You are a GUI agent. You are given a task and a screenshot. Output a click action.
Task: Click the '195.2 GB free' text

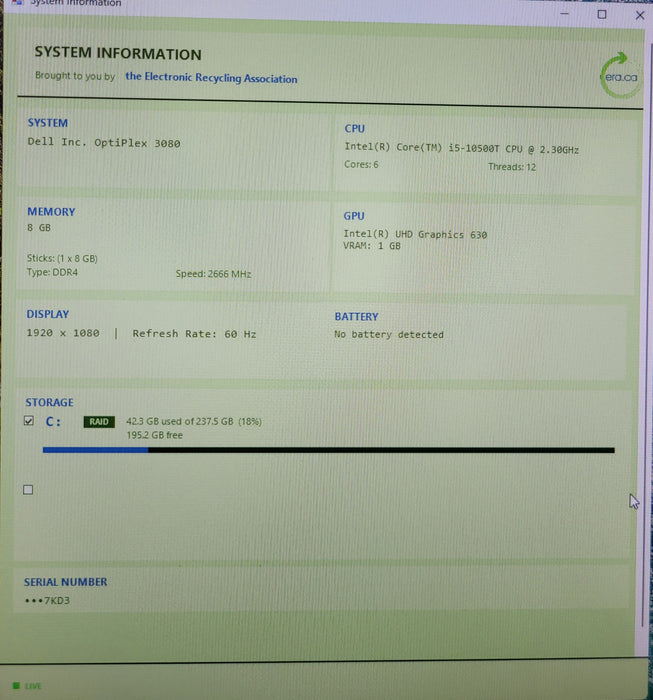tap(154, 435)
